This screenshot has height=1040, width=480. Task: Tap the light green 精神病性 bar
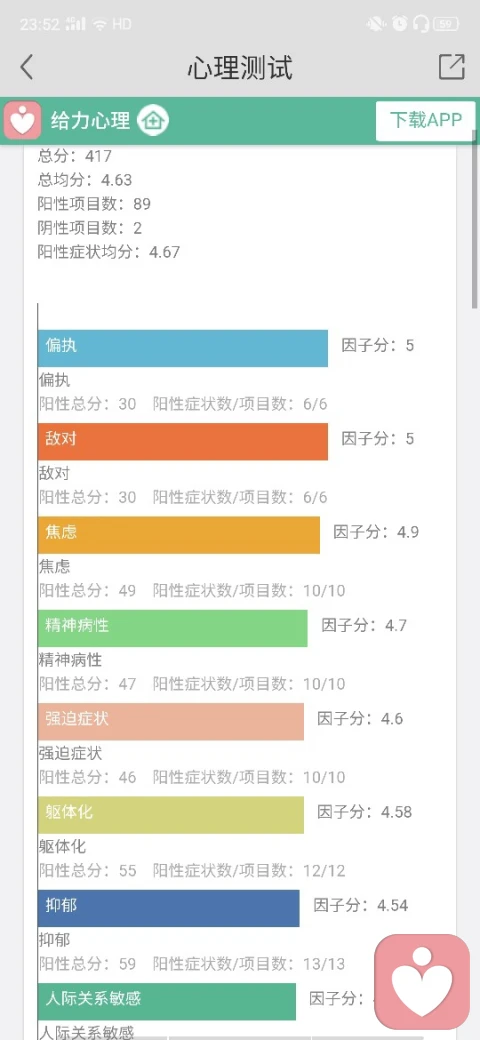pos(172,628)
